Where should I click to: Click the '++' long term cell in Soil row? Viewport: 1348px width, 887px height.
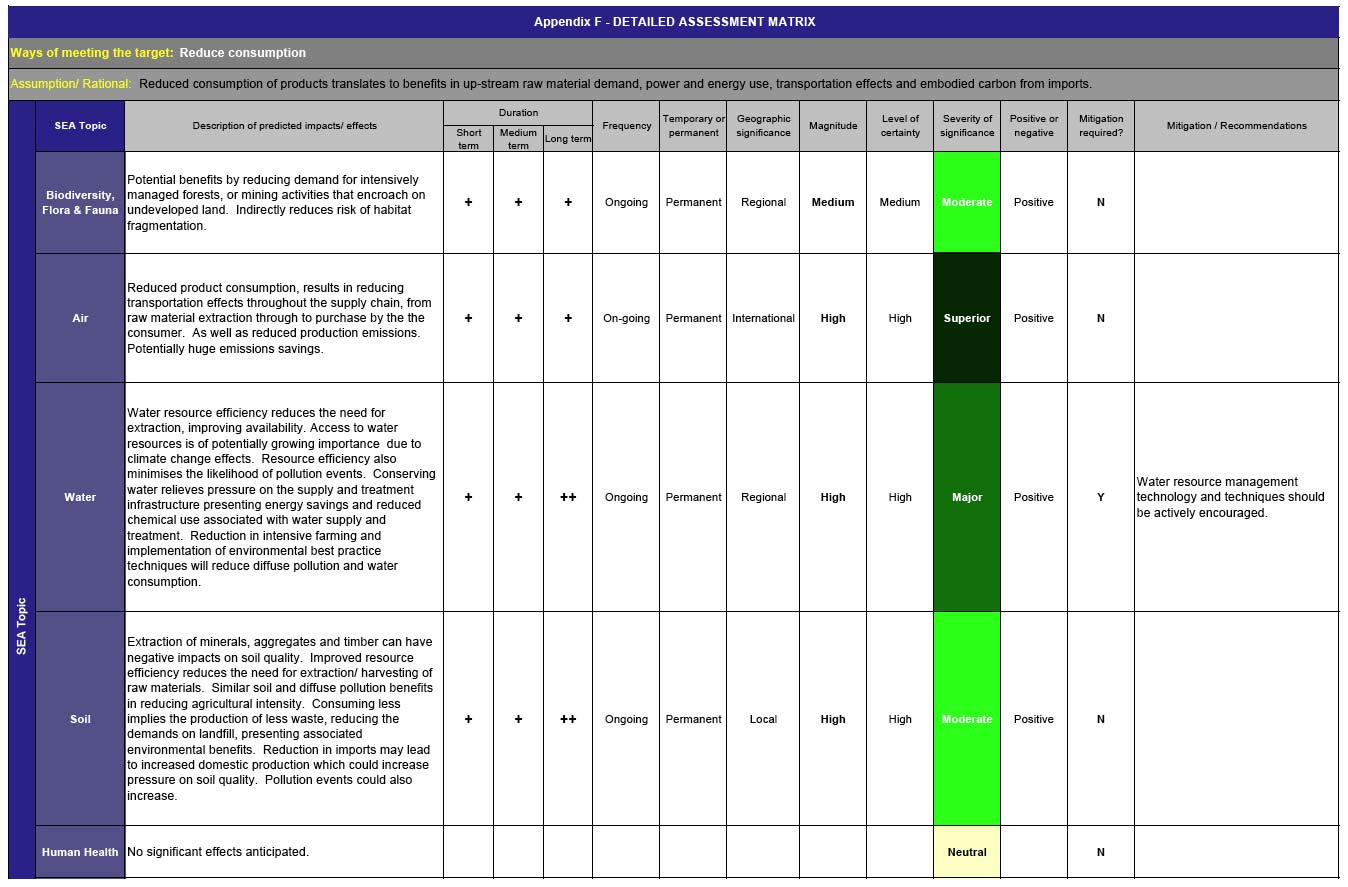[568, 719]
